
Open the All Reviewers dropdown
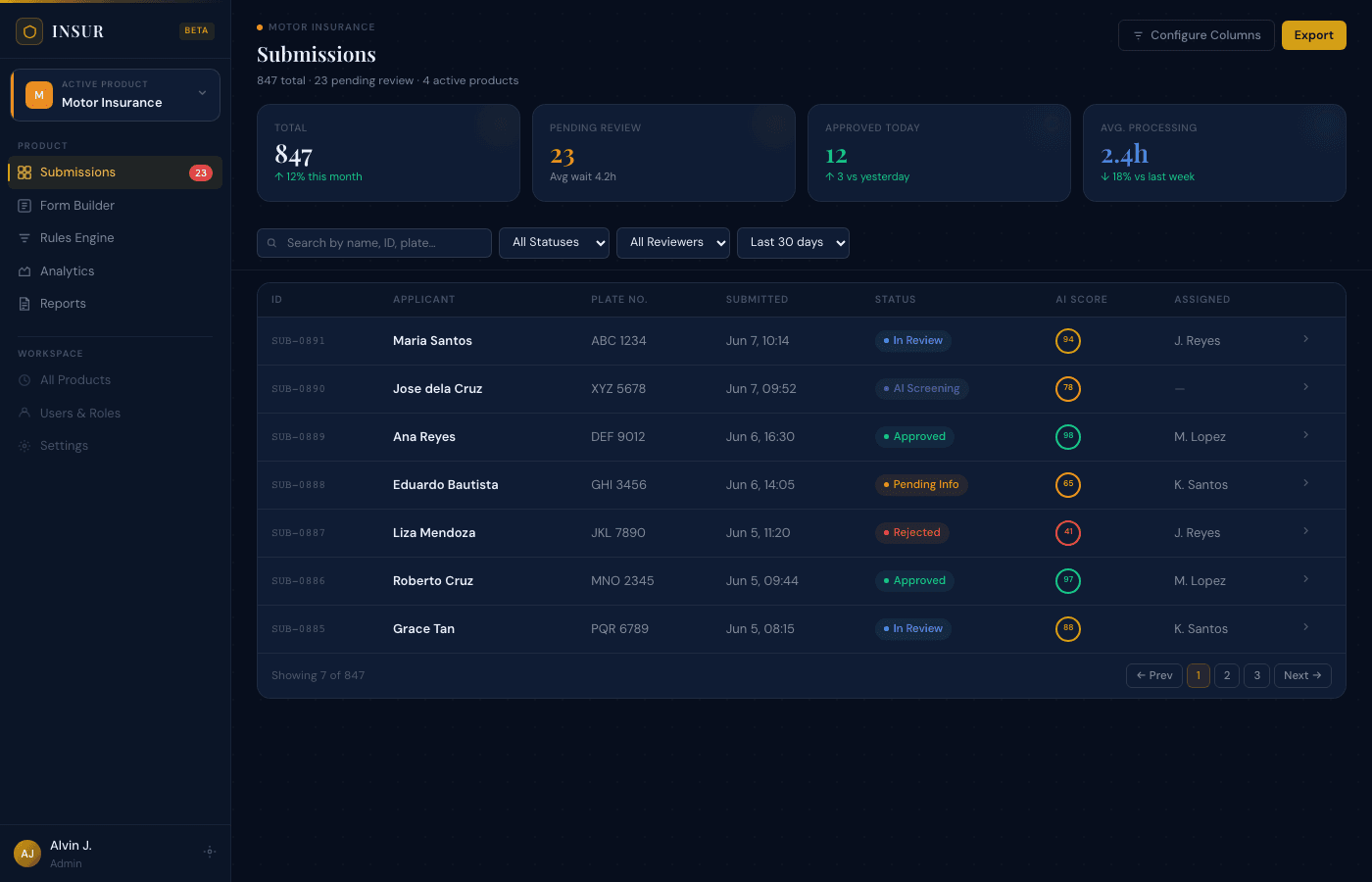[x=673, y=243]
